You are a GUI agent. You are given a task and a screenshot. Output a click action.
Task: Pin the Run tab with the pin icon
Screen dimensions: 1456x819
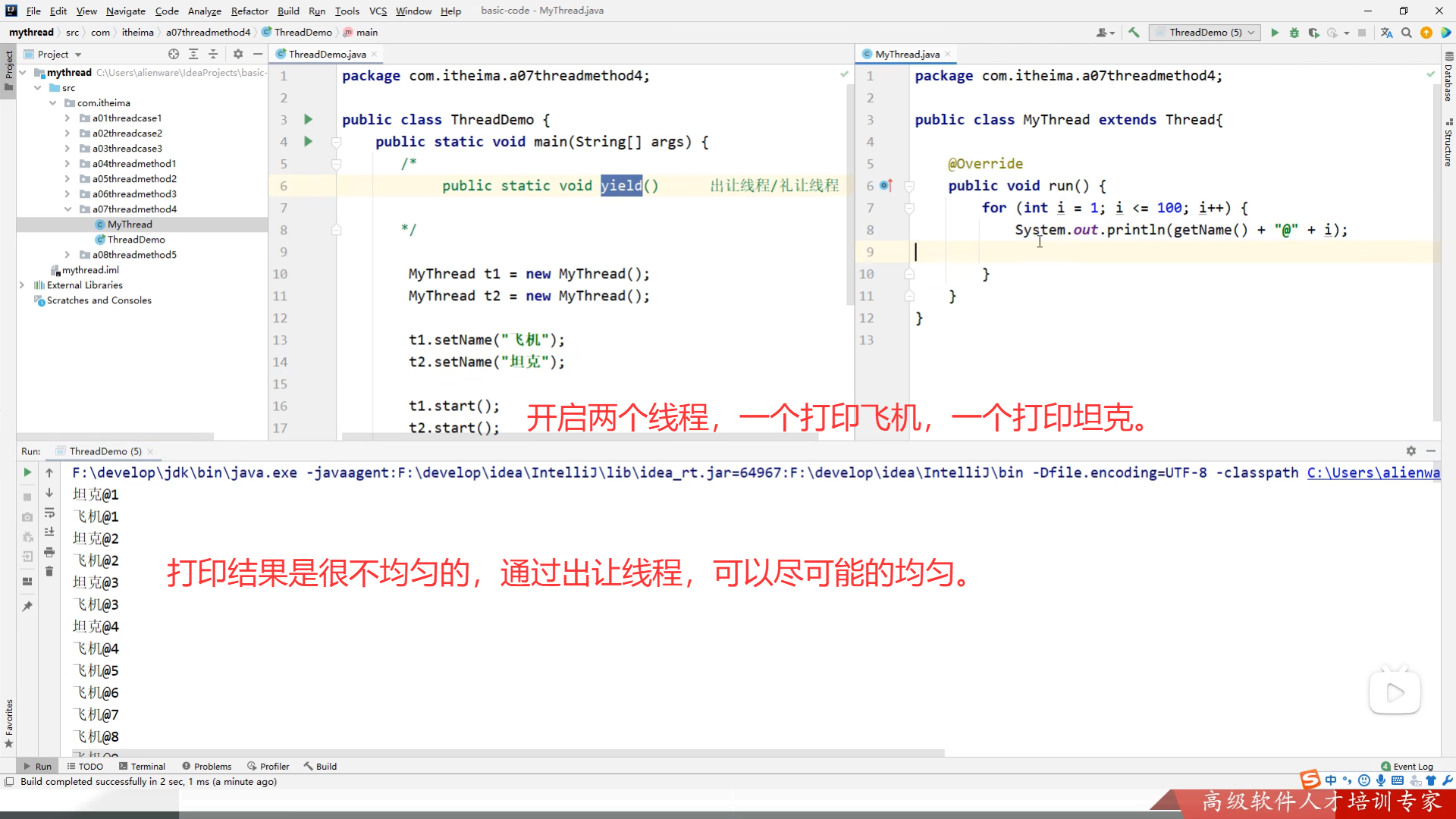pyautogui.click(x=27, y=606)
